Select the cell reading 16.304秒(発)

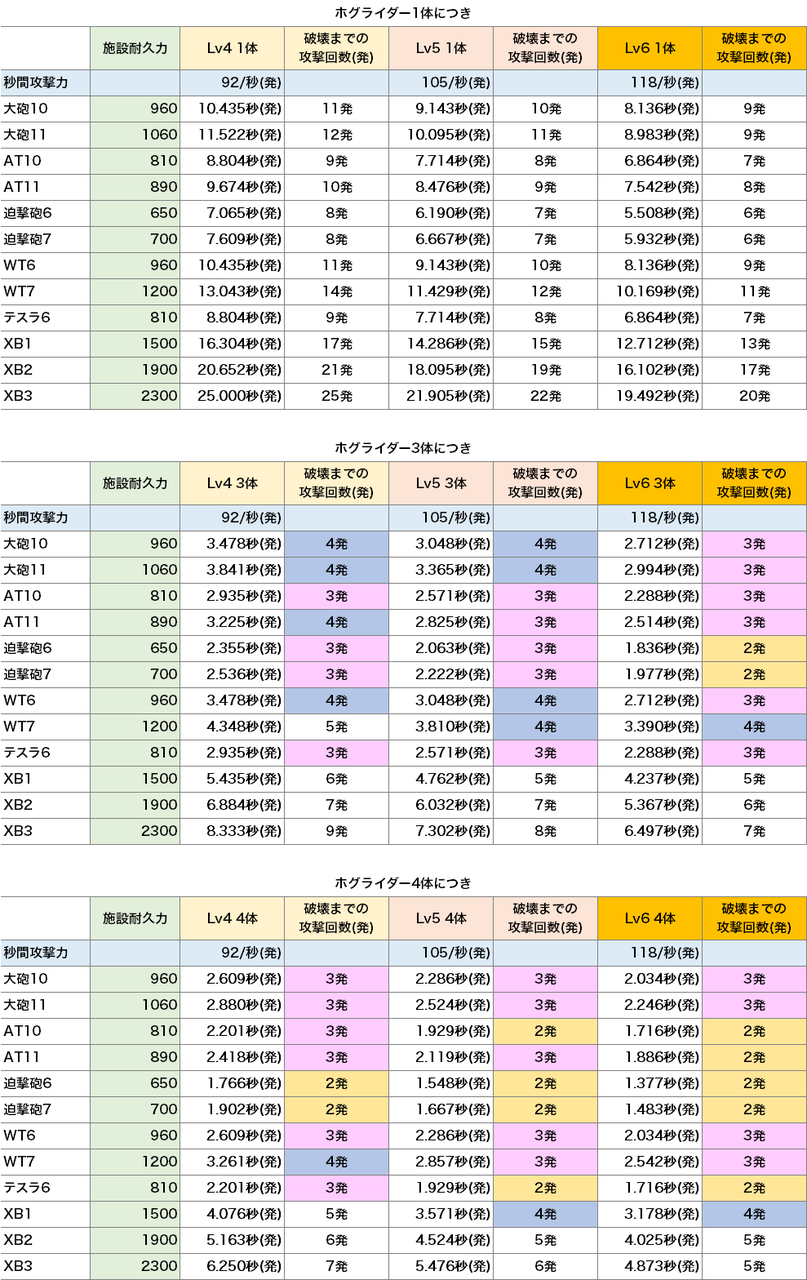click(233, 344)
